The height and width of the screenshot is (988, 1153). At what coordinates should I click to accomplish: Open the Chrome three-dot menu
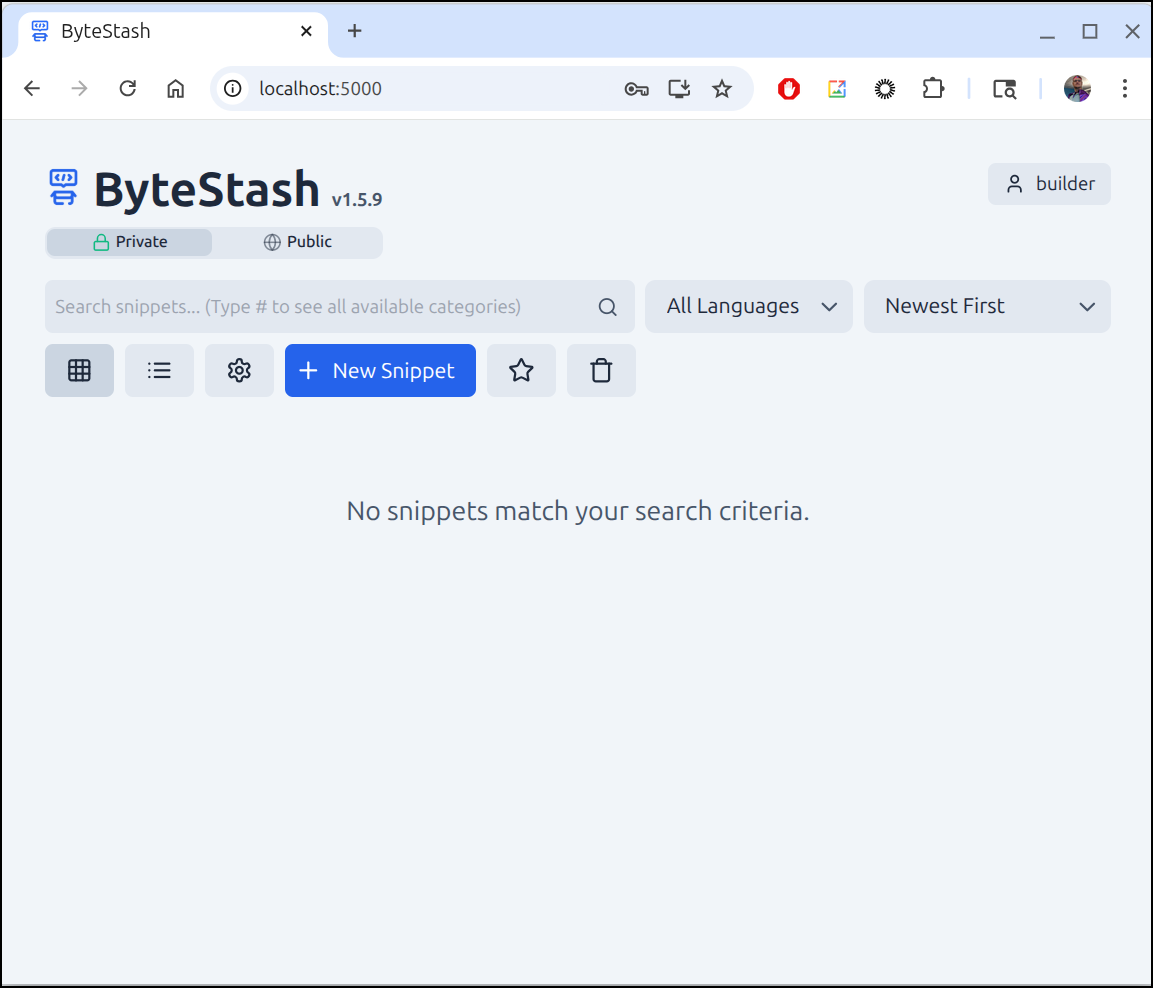1125,89
